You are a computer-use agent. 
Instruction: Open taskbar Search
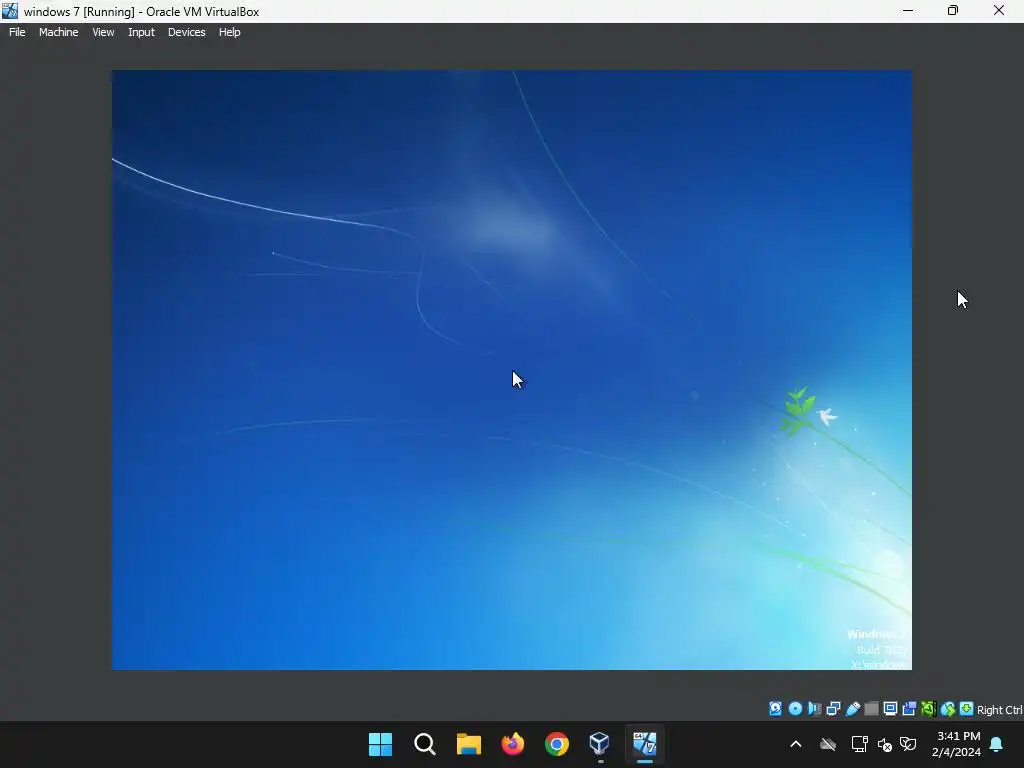pos(424,744)
